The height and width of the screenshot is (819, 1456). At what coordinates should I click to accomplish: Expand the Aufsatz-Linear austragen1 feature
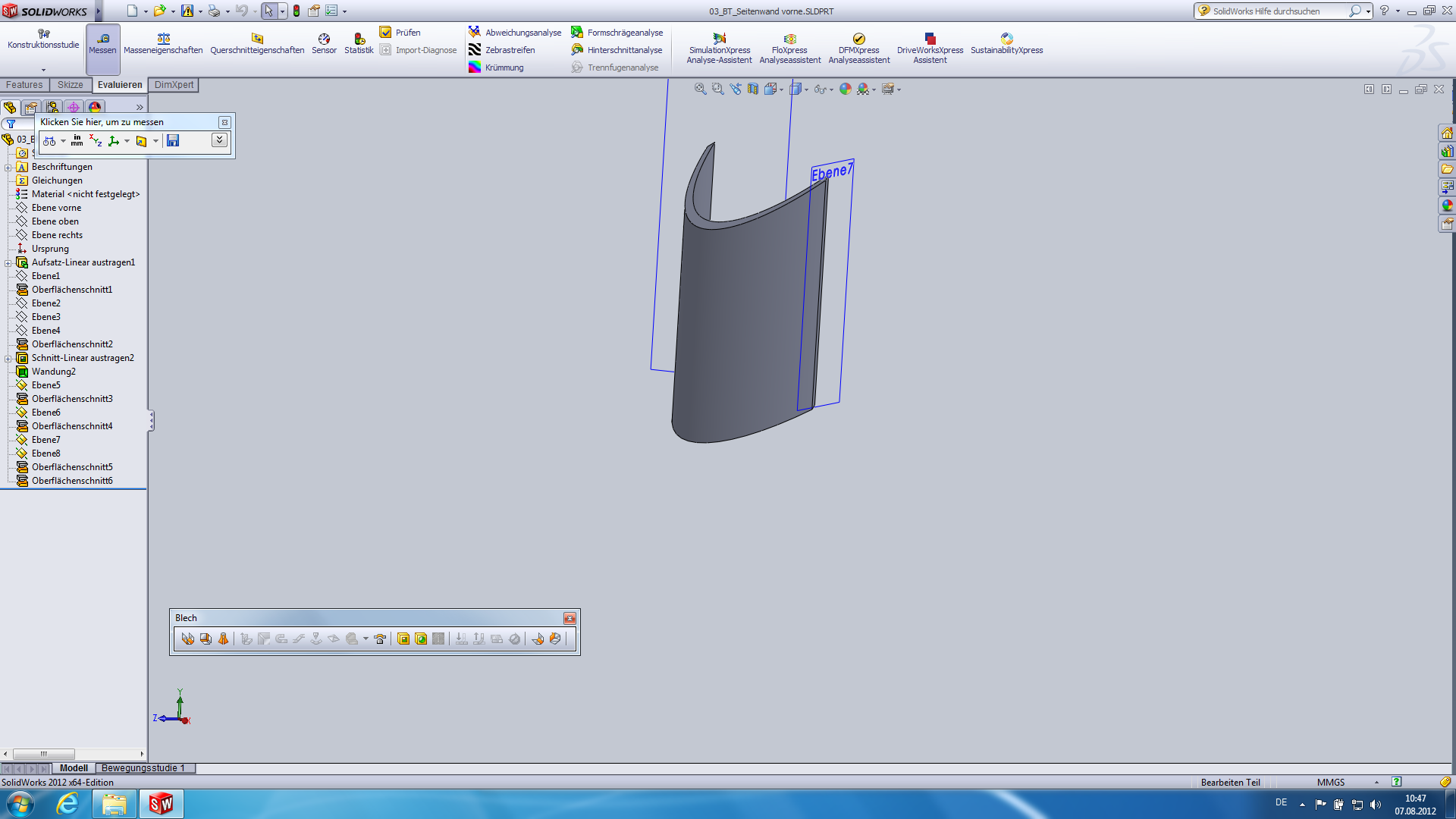[x=8, y=263]
